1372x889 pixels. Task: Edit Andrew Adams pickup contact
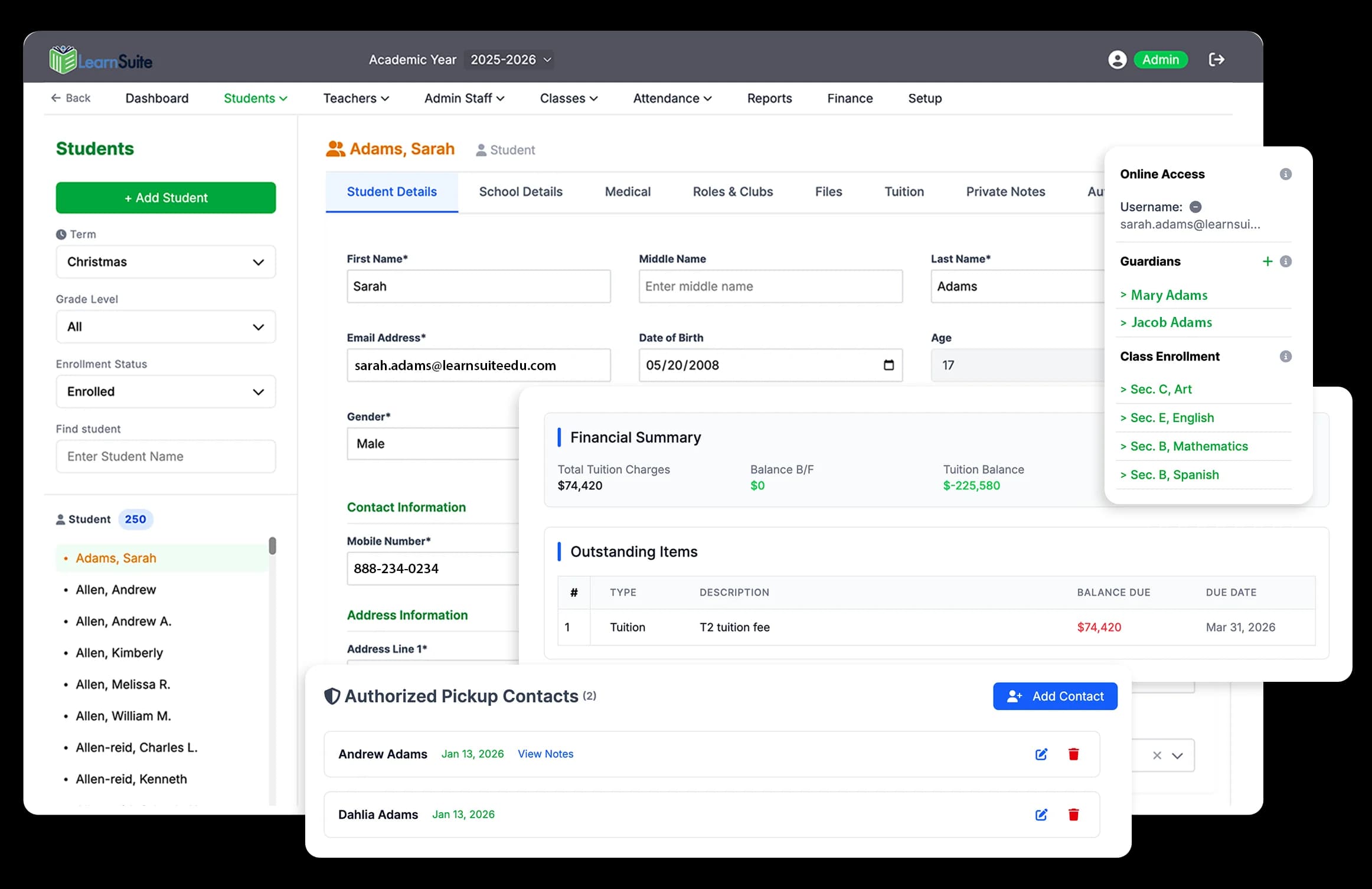pyautogui.click(x=1041, y=754)
